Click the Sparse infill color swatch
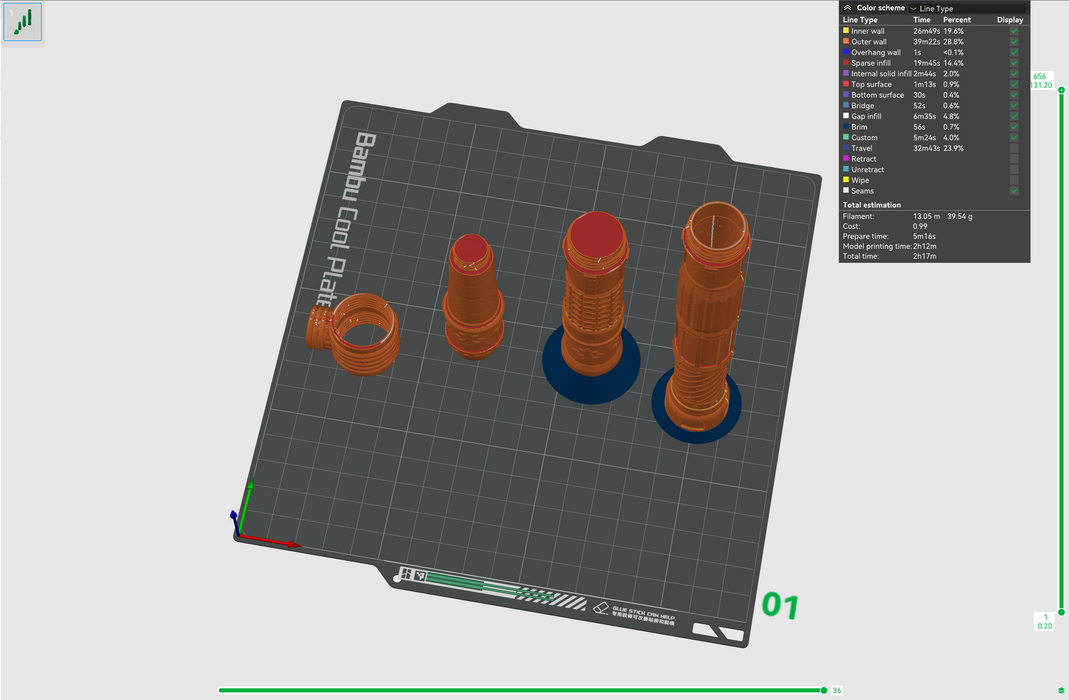This screenshot has width=1069, height=700. point(846,63)
